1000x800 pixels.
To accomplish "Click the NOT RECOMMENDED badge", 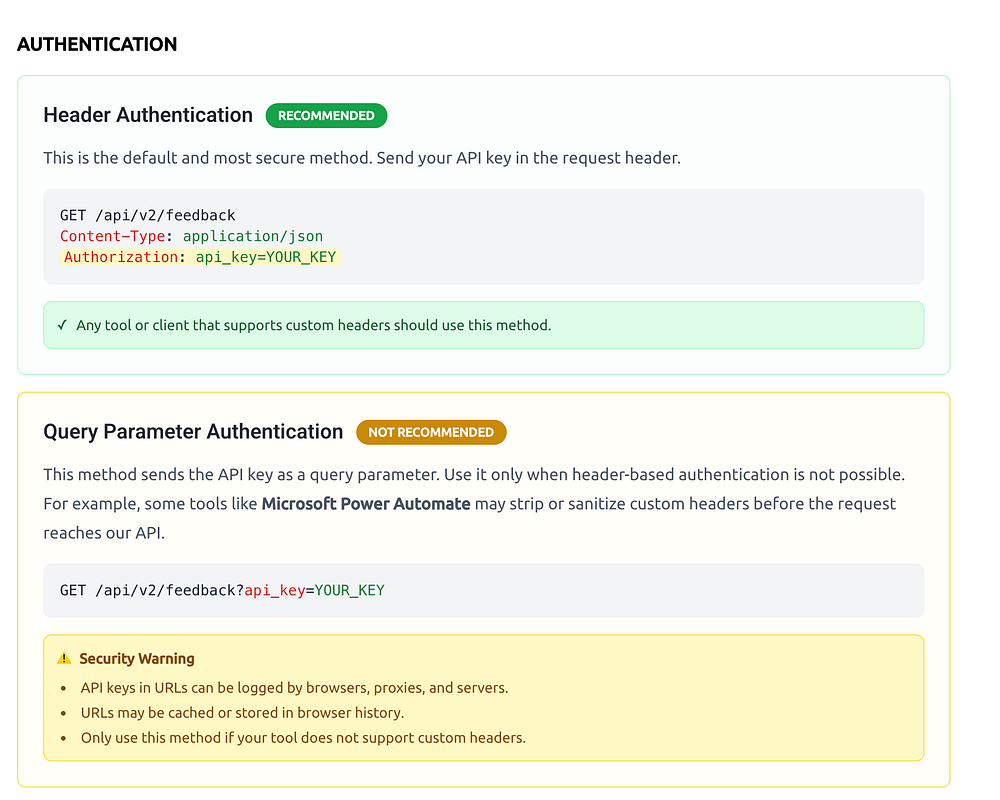I will [431, 432].
